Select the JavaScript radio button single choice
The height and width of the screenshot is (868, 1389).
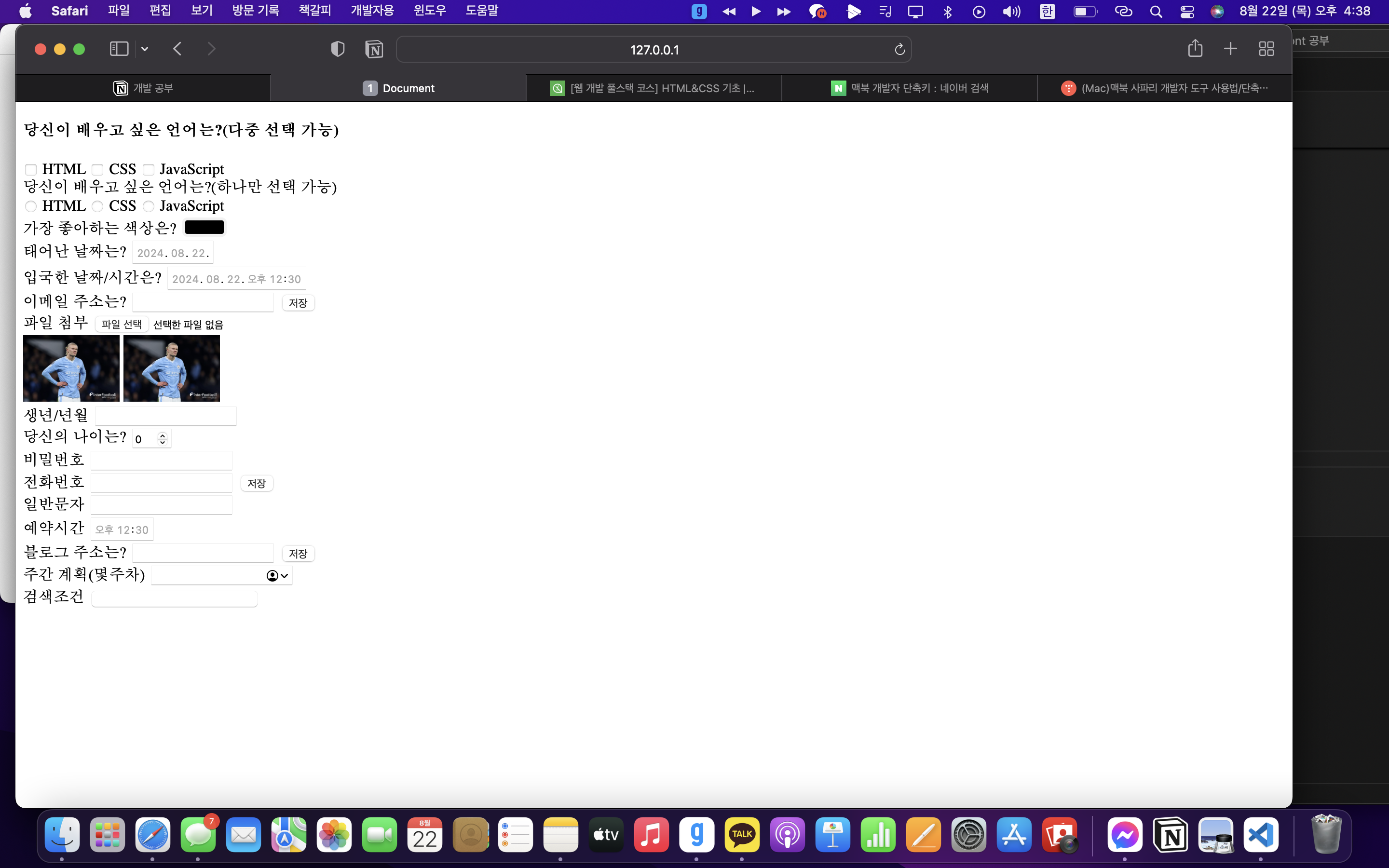(149, 206)
